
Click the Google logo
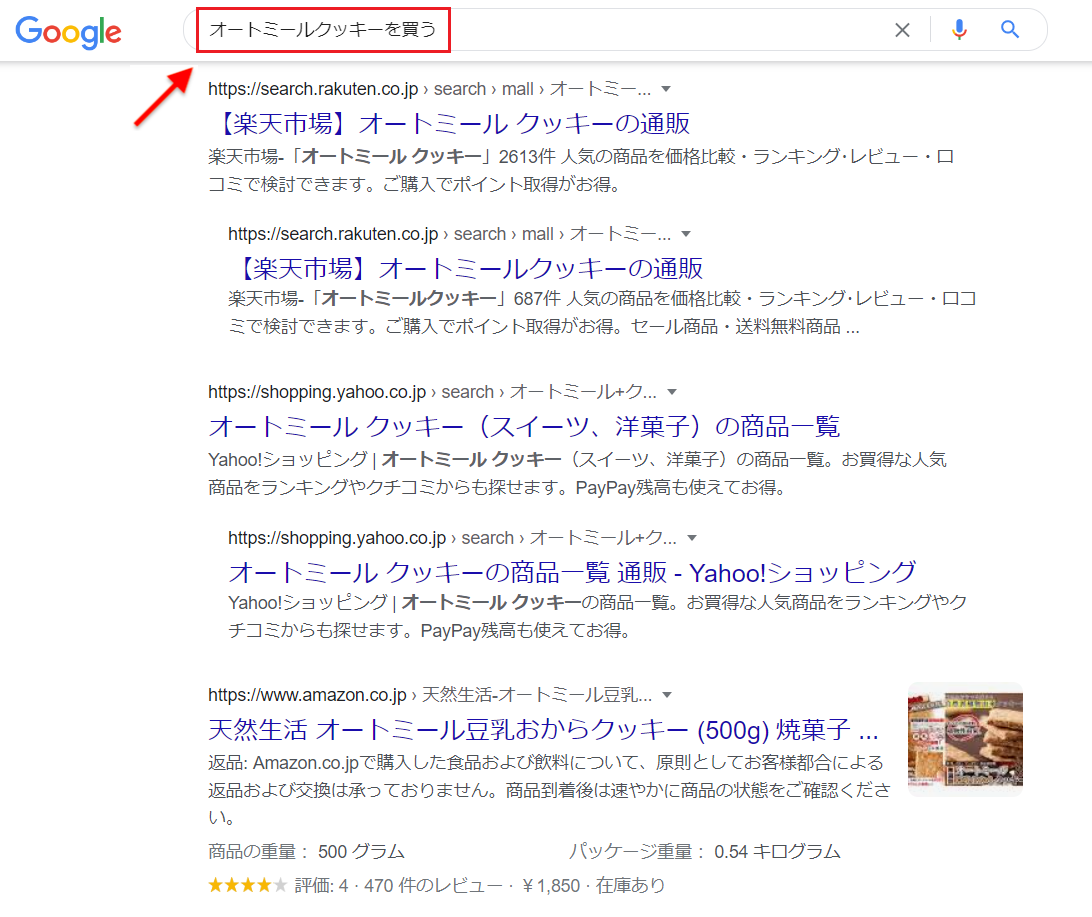click(x=68, y=31)
